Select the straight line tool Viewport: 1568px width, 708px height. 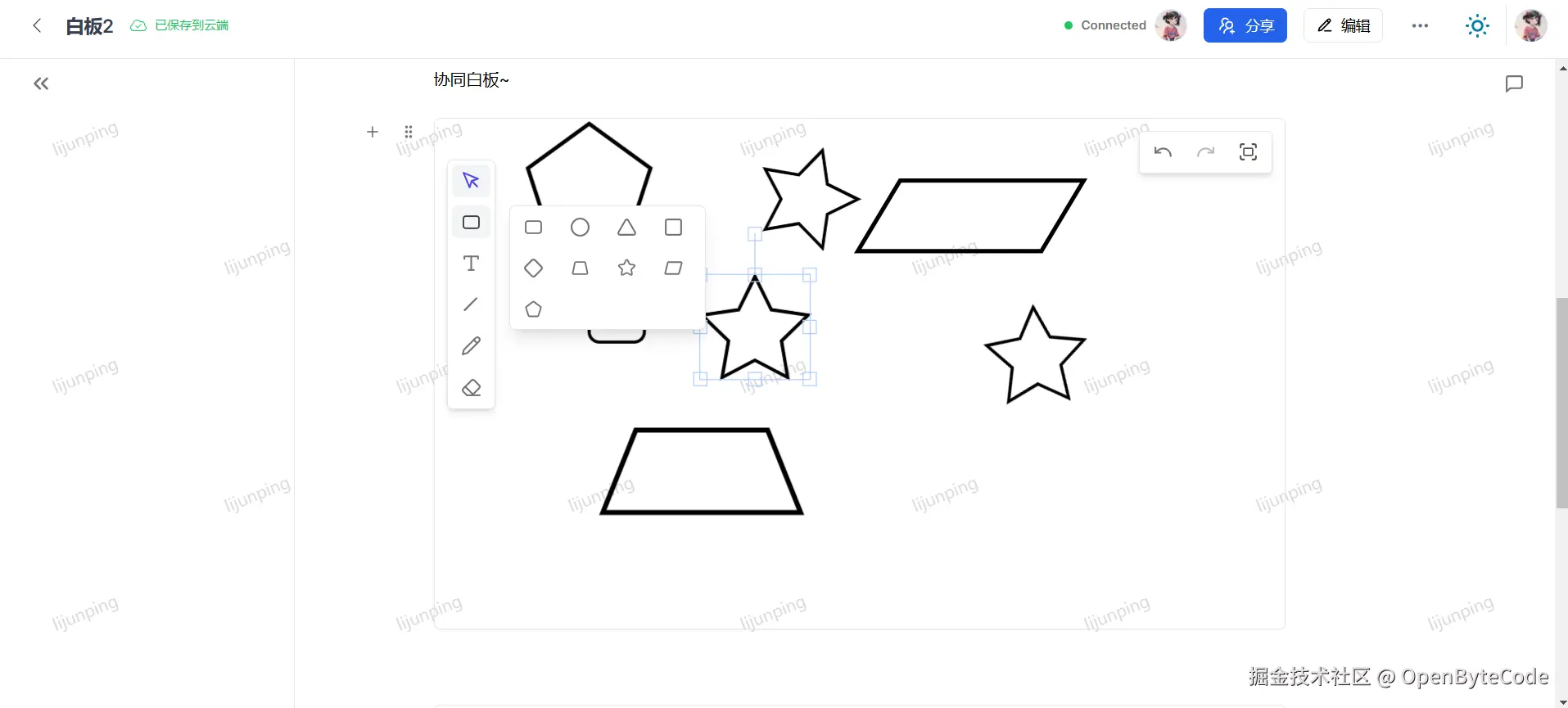(x=471, y=304)
